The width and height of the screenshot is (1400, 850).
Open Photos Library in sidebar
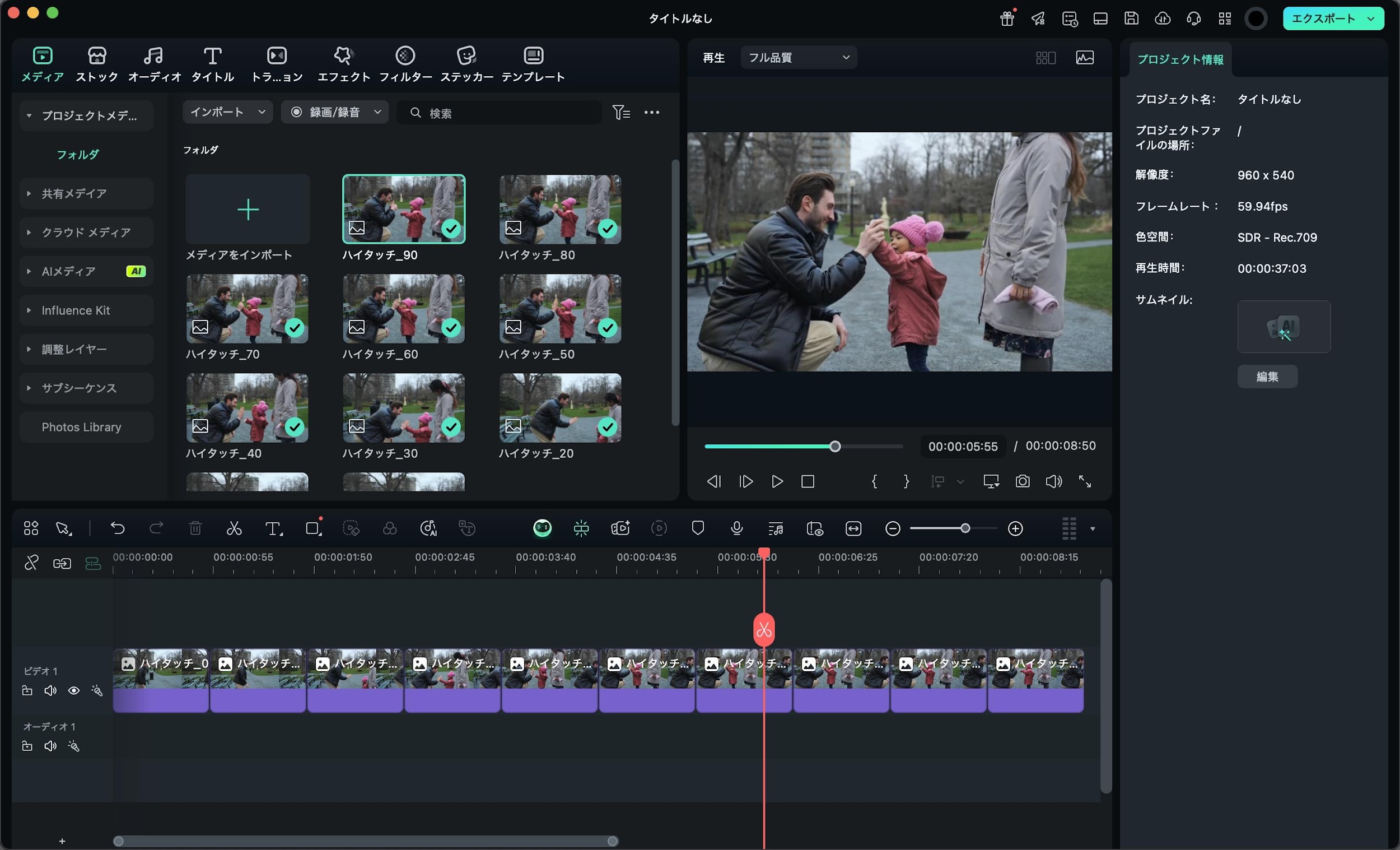[86, 427]
